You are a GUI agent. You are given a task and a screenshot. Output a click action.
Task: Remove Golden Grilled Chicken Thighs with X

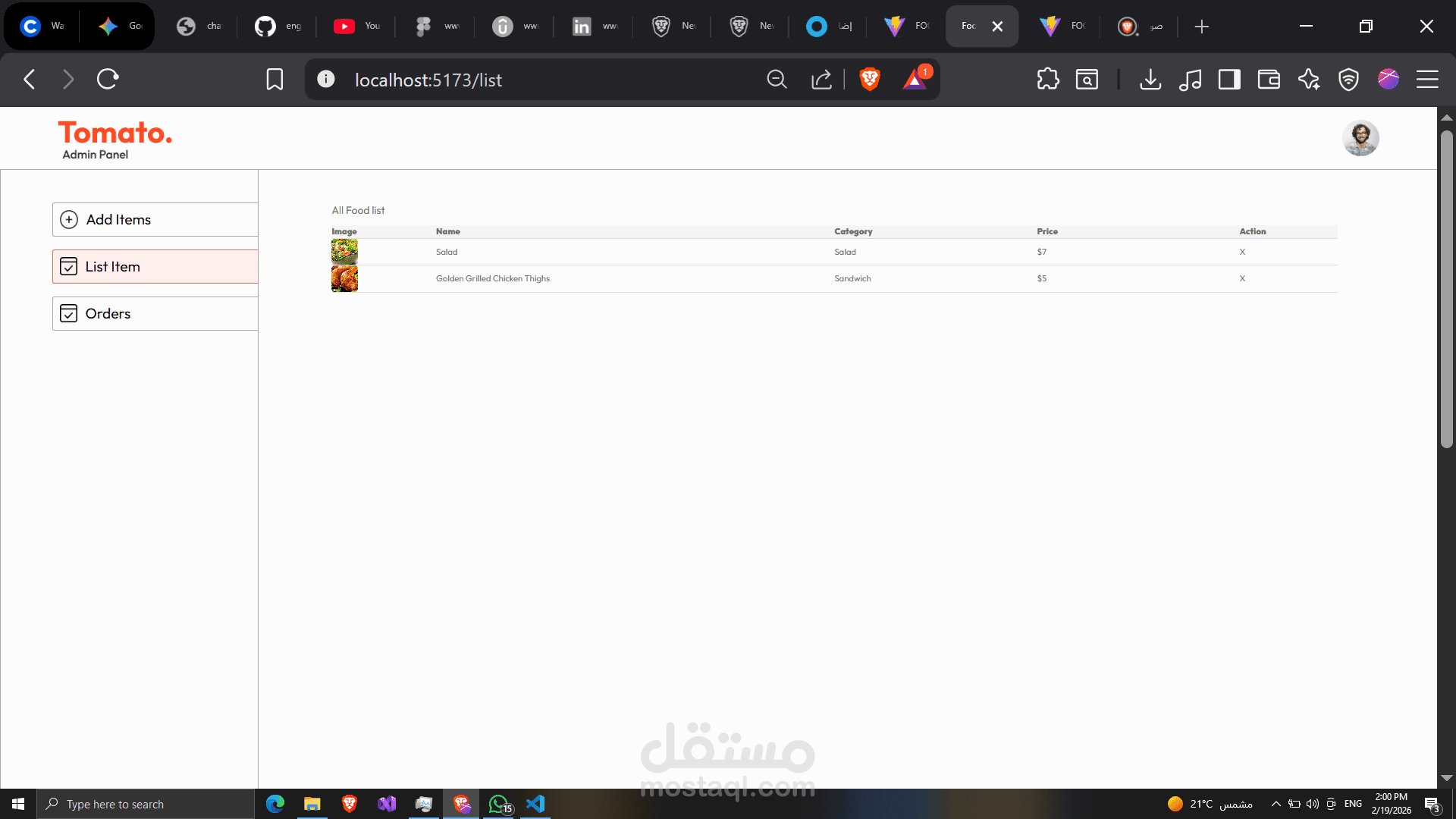[1242, 278]
